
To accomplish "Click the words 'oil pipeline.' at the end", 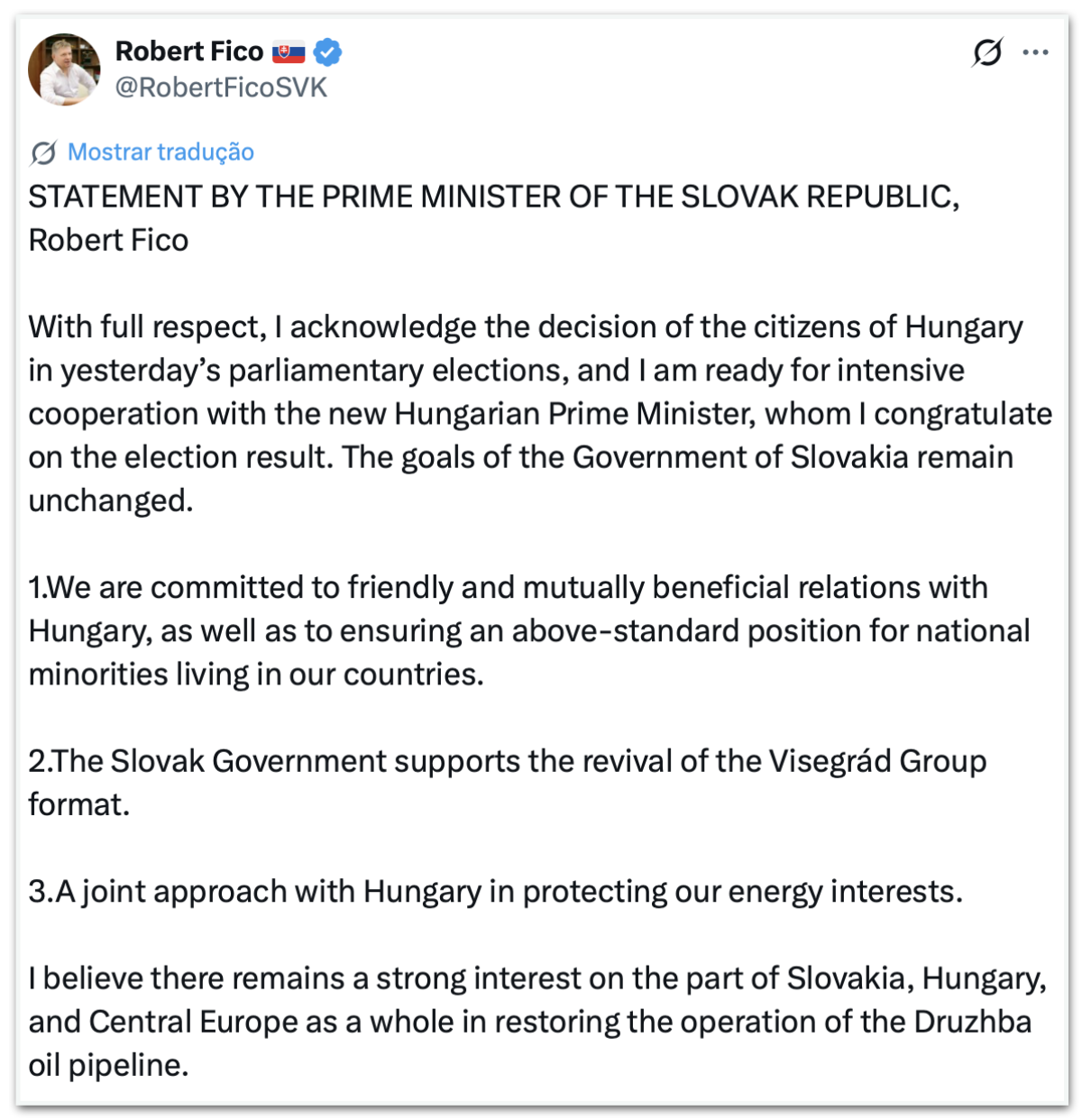I will [x=108, y=1065].
